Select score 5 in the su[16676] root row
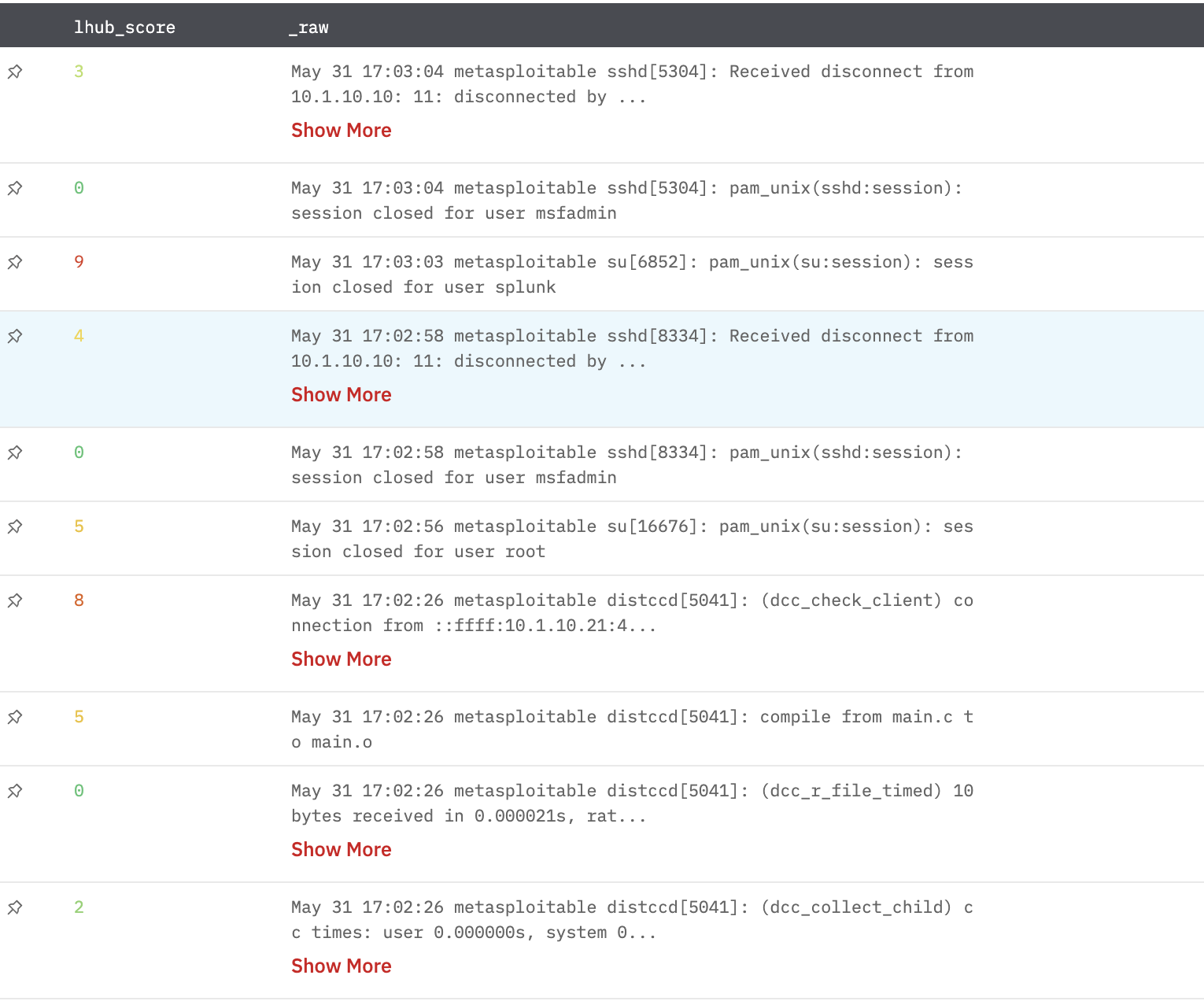This screenshot has width=1204, height=1001. [x=79, y=526]
